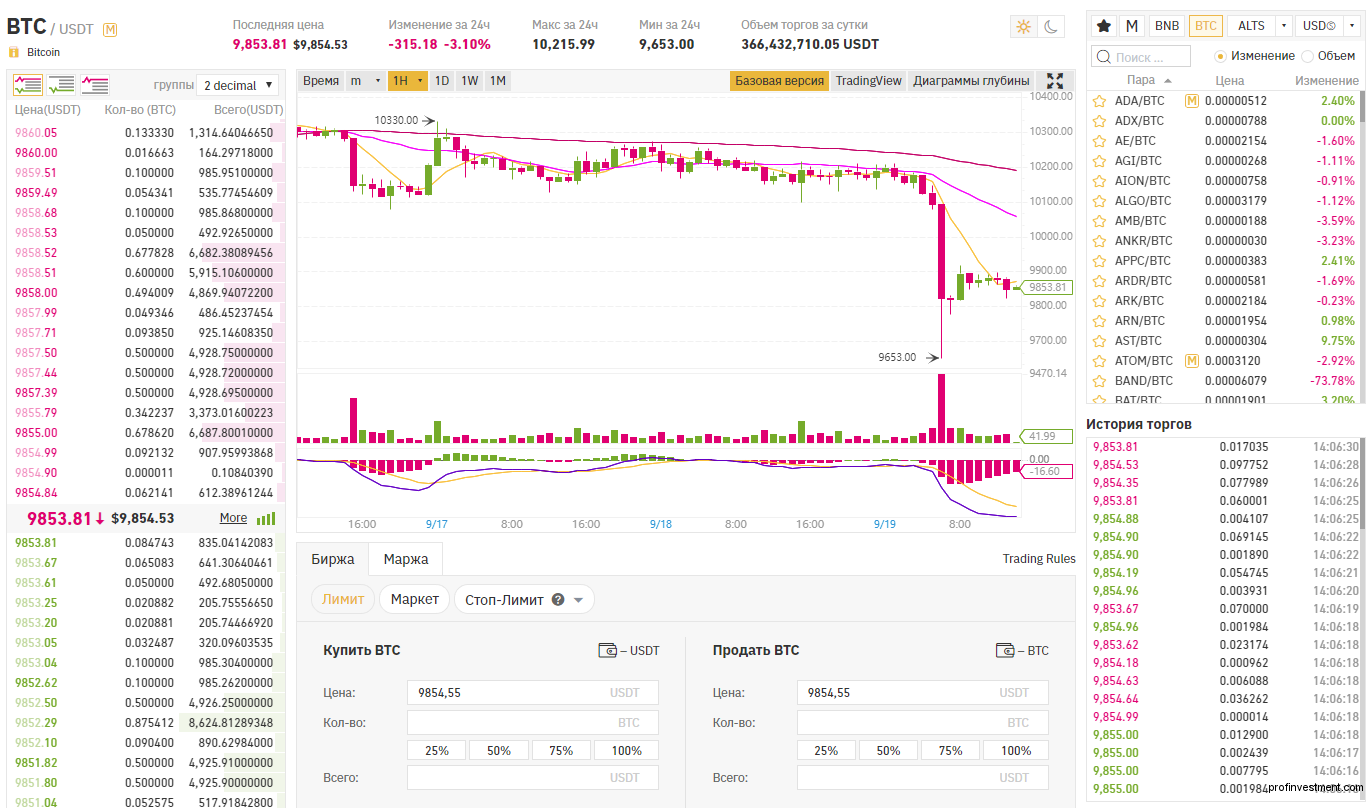The image size is (1368, 808).
Task: Favorite the ALGO/BTC pair star
Action: tap(1099, 201)
